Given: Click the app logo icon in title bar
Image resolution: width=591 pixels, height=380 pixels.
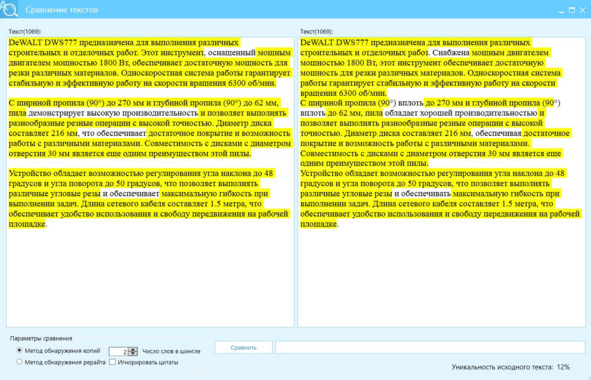Looking at the screenshot, I should tap(9, 9).
